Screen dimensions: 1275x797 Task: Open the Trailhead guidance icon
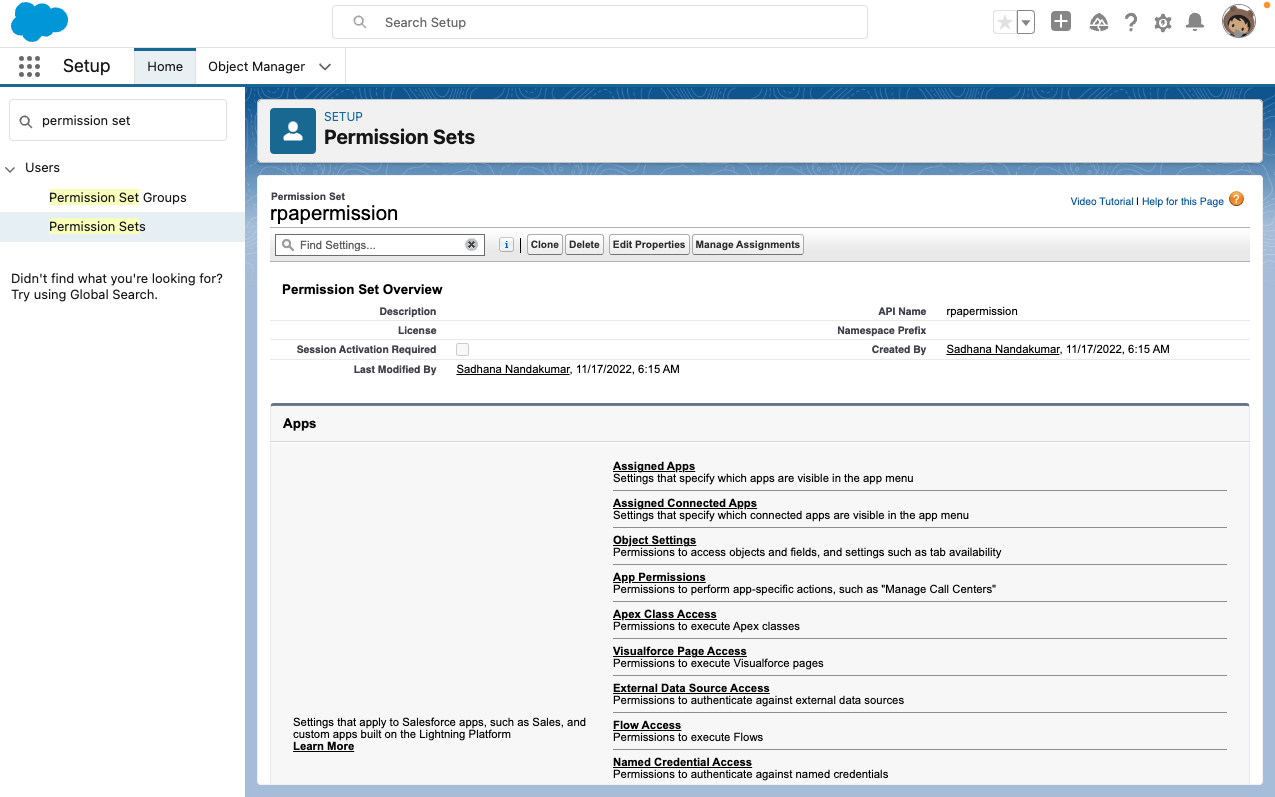click(1098, 22)
